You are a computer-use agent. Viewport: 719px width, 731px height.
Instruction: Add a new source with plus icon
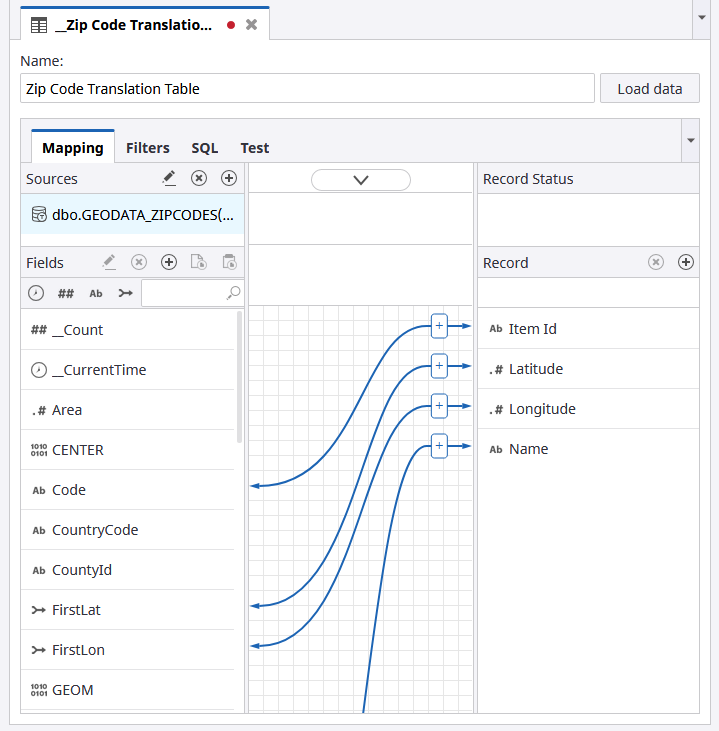click(x=229, y=178)
